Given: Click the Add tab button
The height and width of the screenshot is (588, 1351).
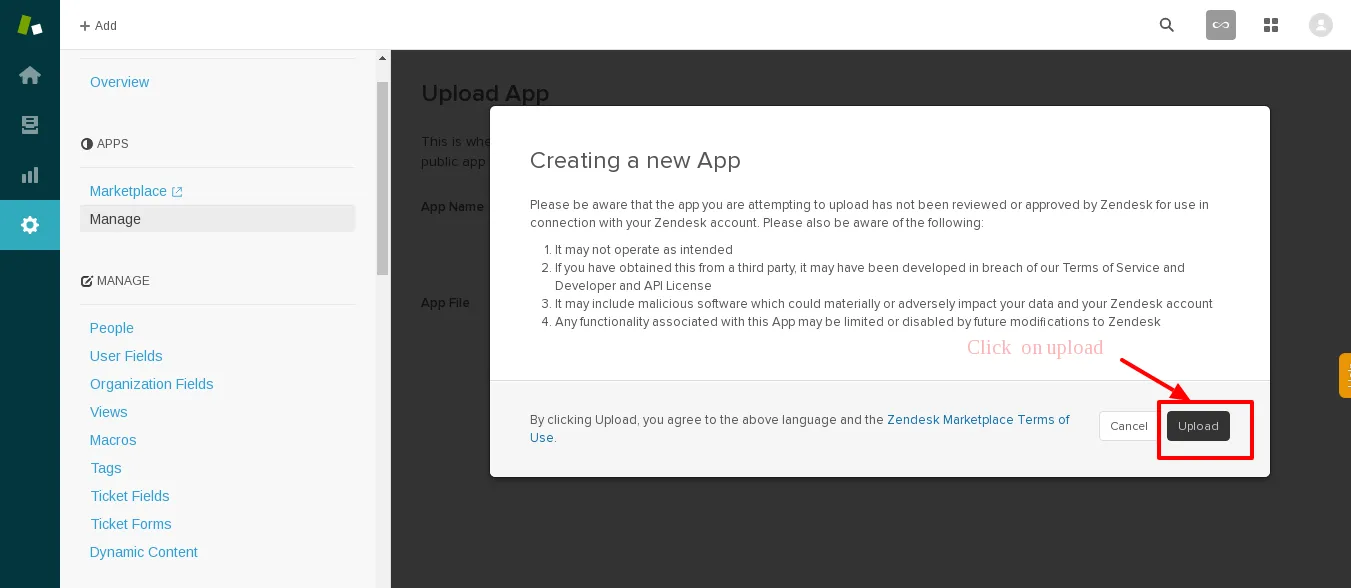Looking at the screenshot, I should pyautogui.click(x=98, y=26).
